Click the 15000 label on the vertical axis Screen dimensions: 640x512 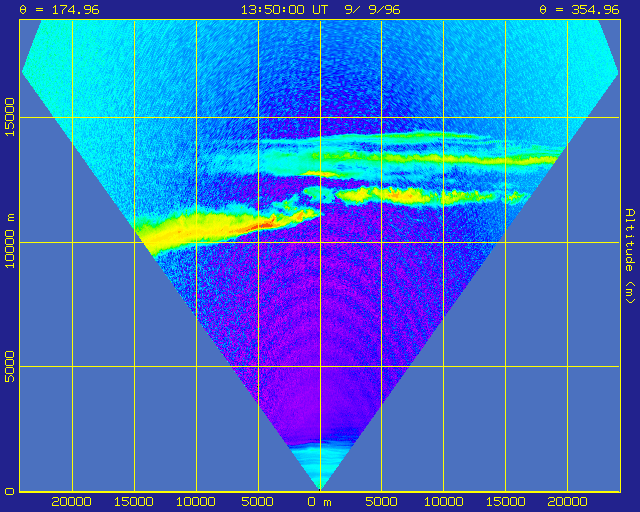click(x=10, y=117)
